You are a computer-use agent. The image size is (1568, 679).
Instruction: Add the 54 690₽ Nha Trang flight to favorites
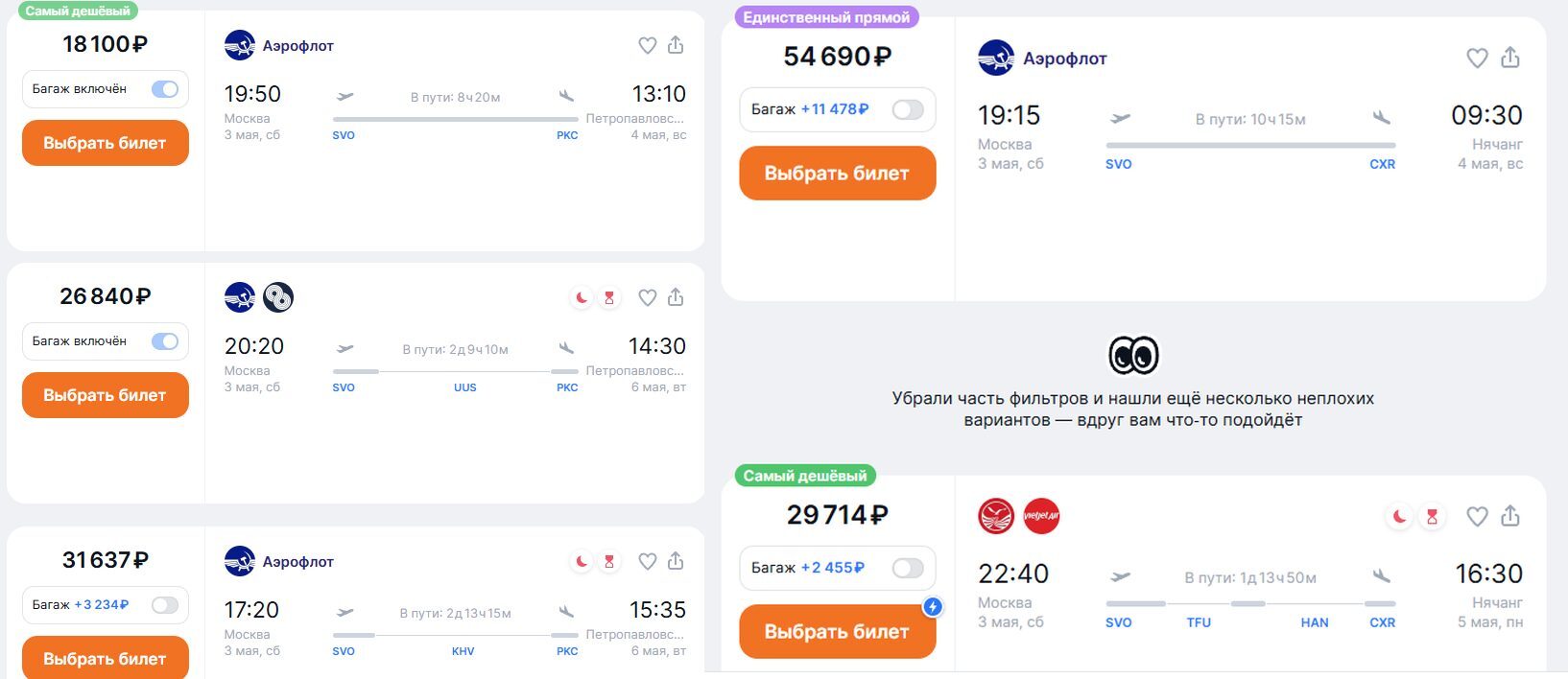click(1477, 59)
